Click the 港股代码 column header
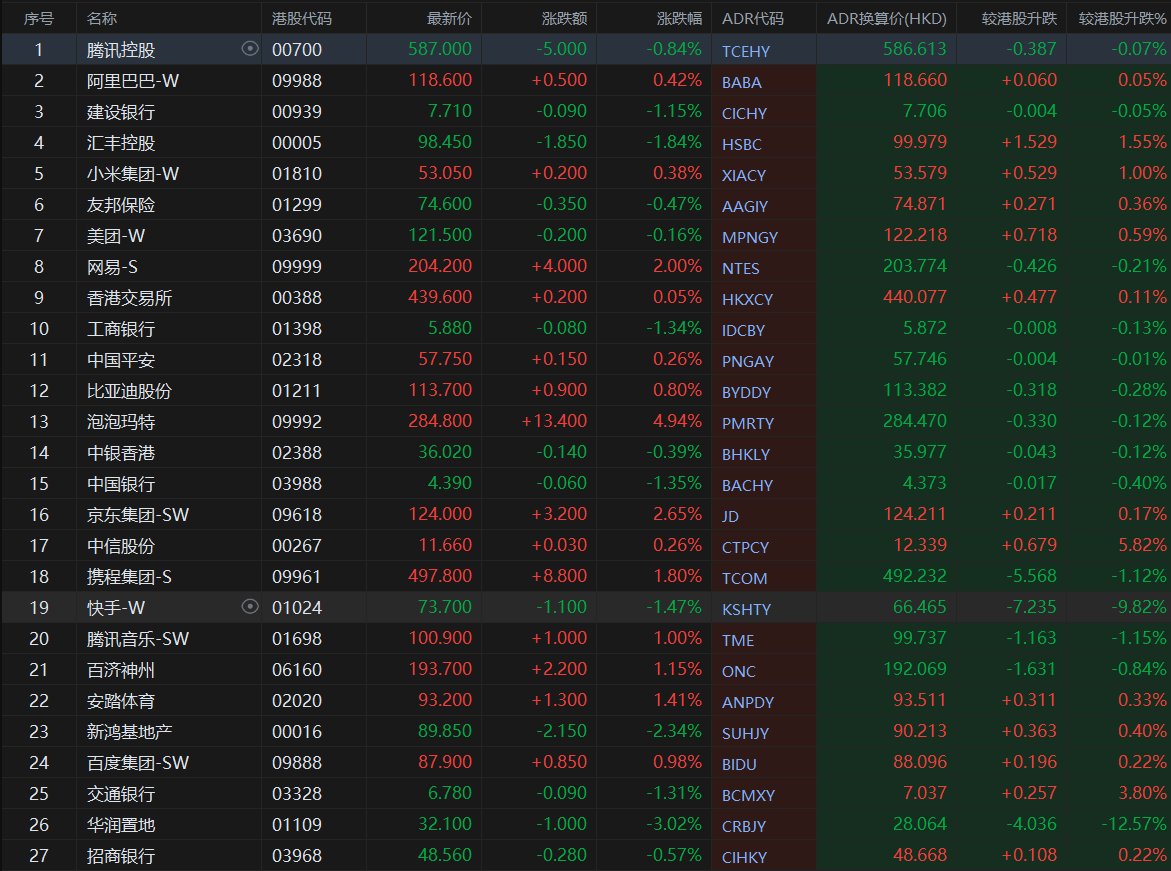Image resolution: width=1171 pixels, height=871 pixels. pos(302,19)
